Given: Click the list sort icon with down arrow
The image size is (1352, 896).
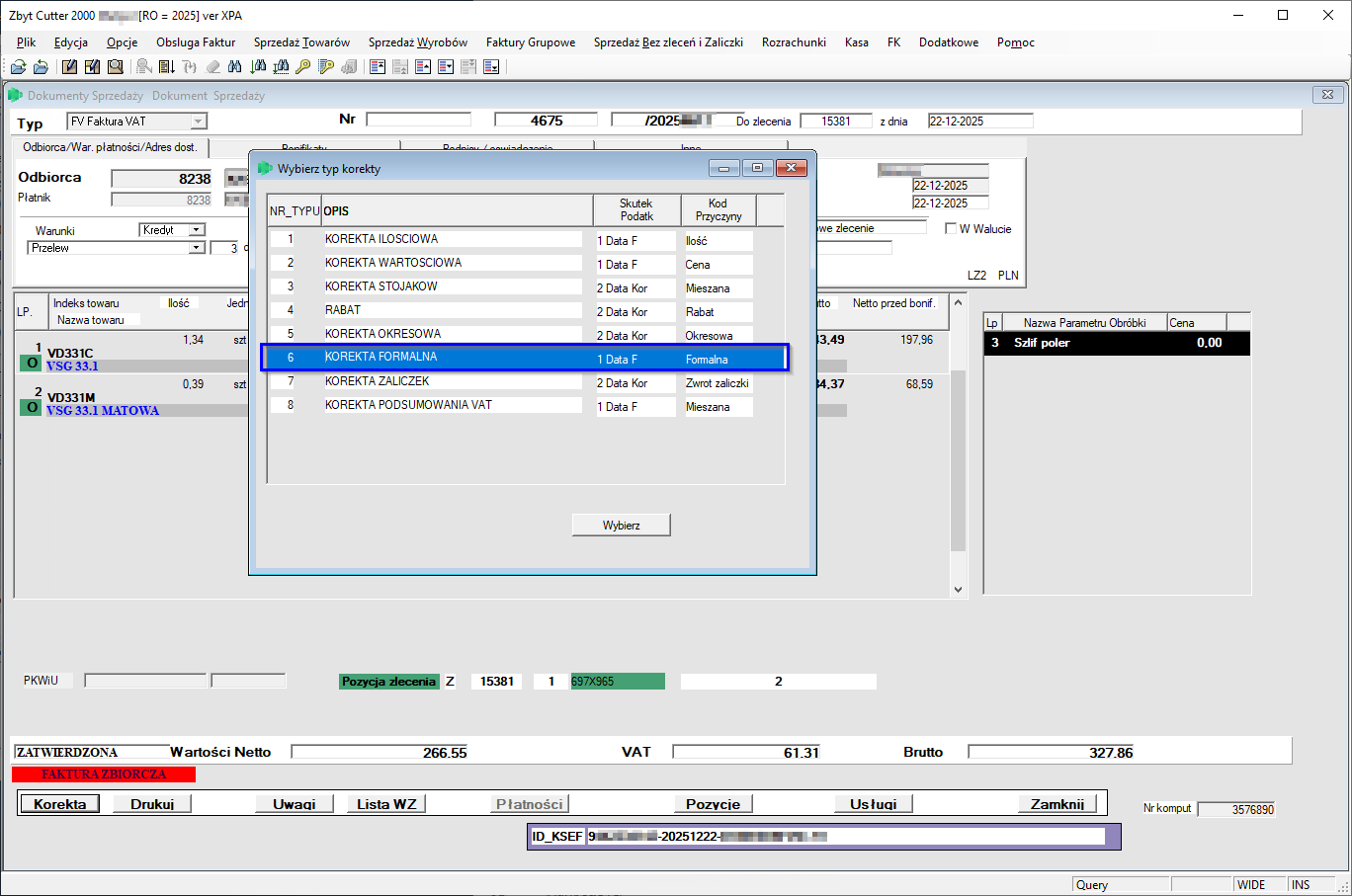Looking at the screenshot, I should click(167, 67).
